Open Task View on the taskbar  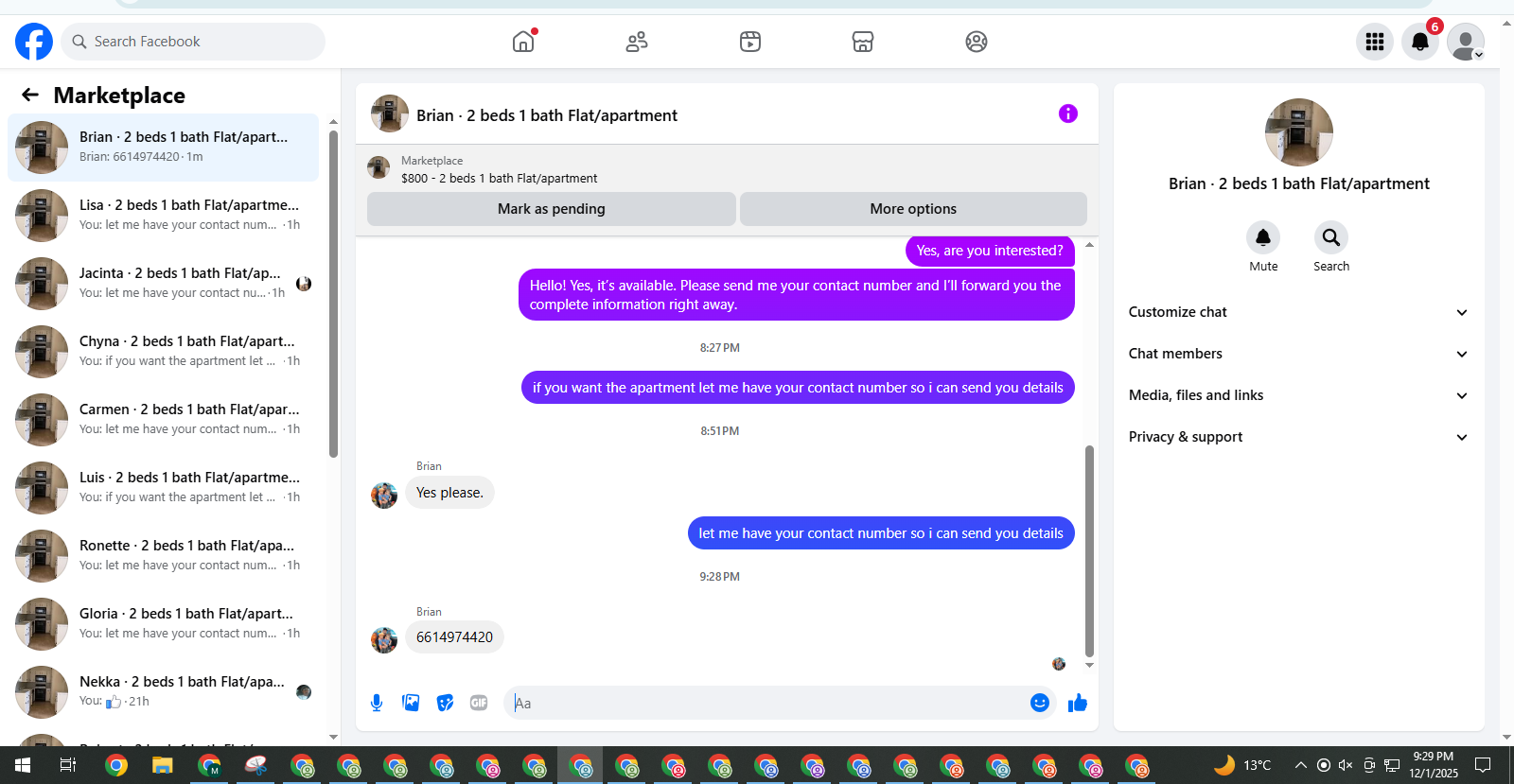(68, 765)
